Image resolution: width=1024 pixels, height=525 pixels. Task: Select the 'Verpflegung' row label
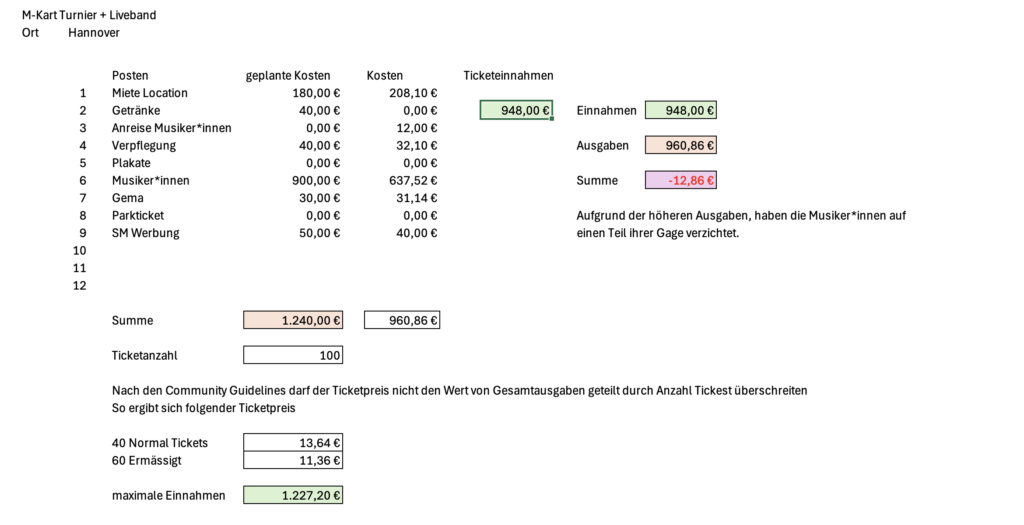(144, 146)
